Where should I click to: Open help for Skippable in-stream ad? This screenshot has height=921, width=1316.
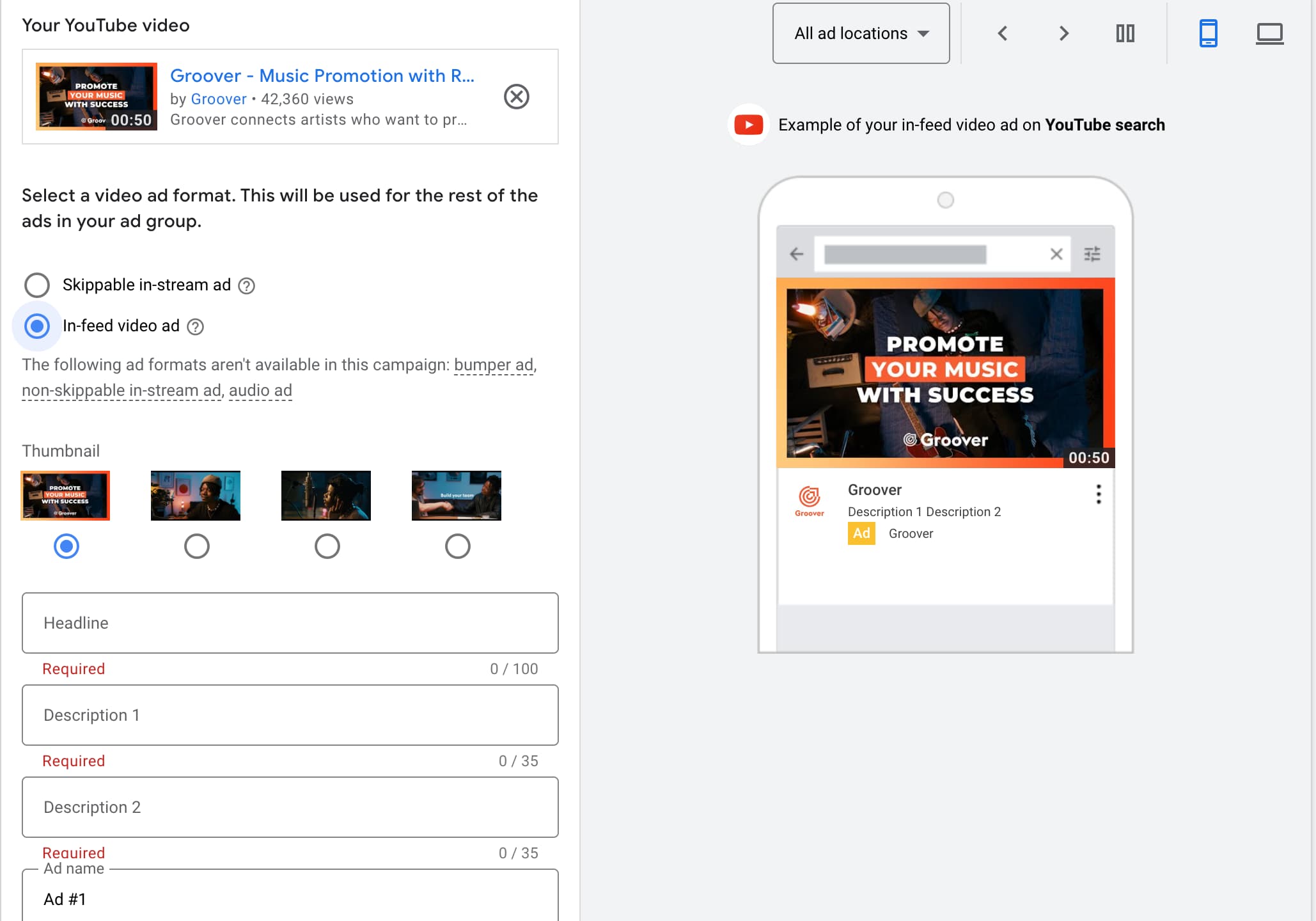pos(246,286)
